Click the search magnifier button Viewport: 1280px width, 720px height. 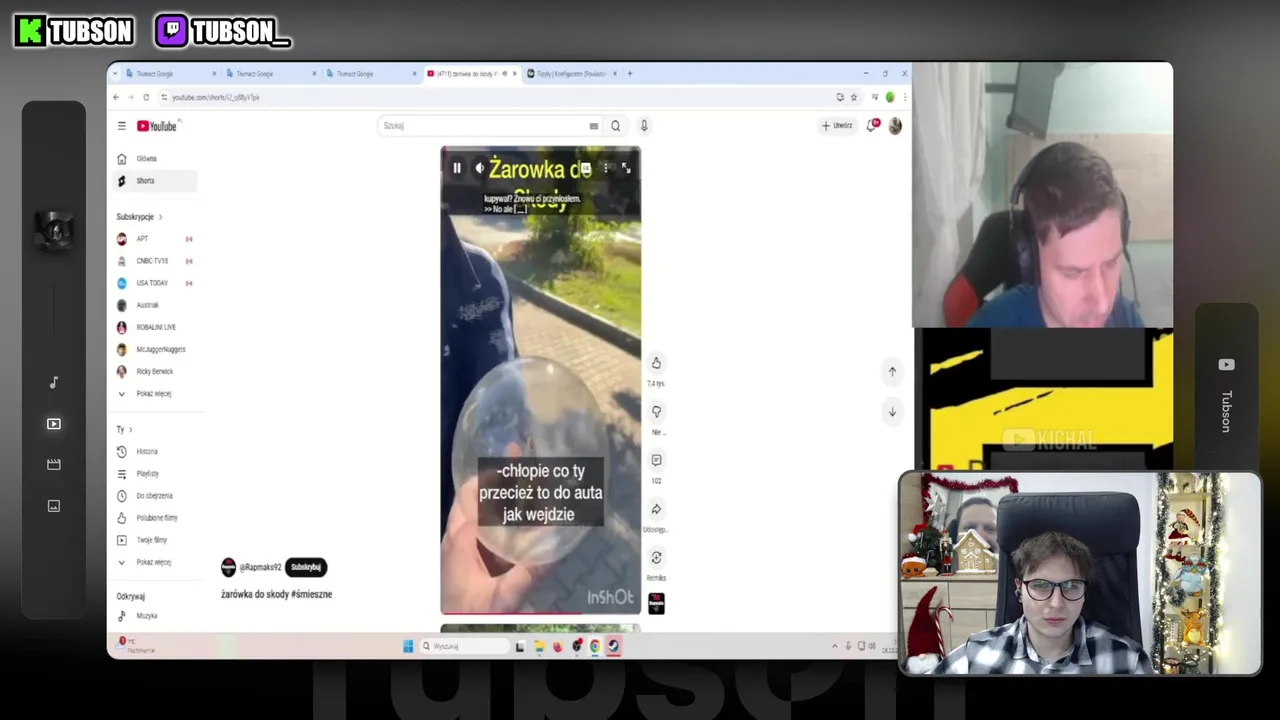615,126
